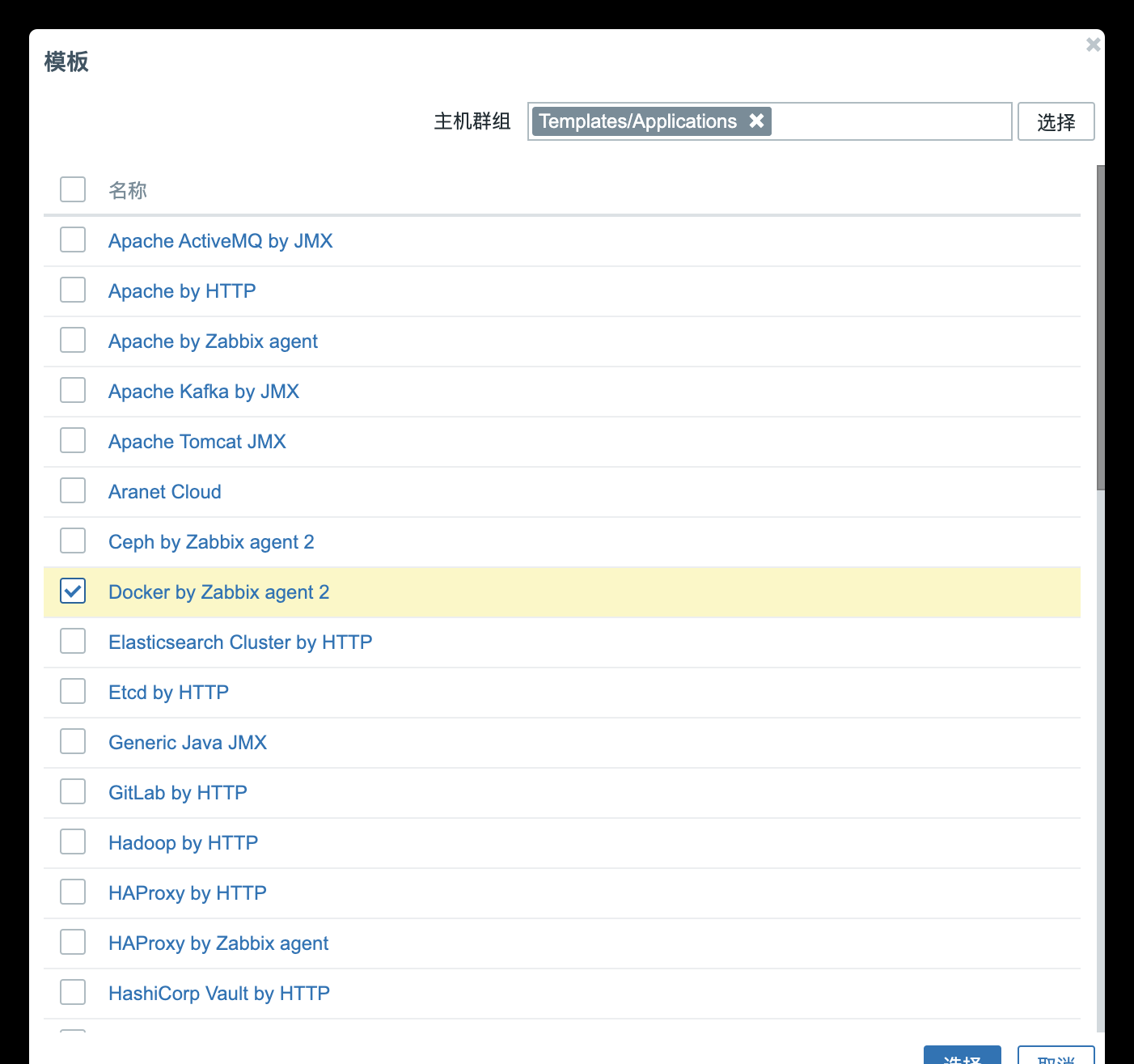The image size is (1134, 1064).
Task: Tick the Etcd by HTTP checkbox
Action: (x=73, y=691)
